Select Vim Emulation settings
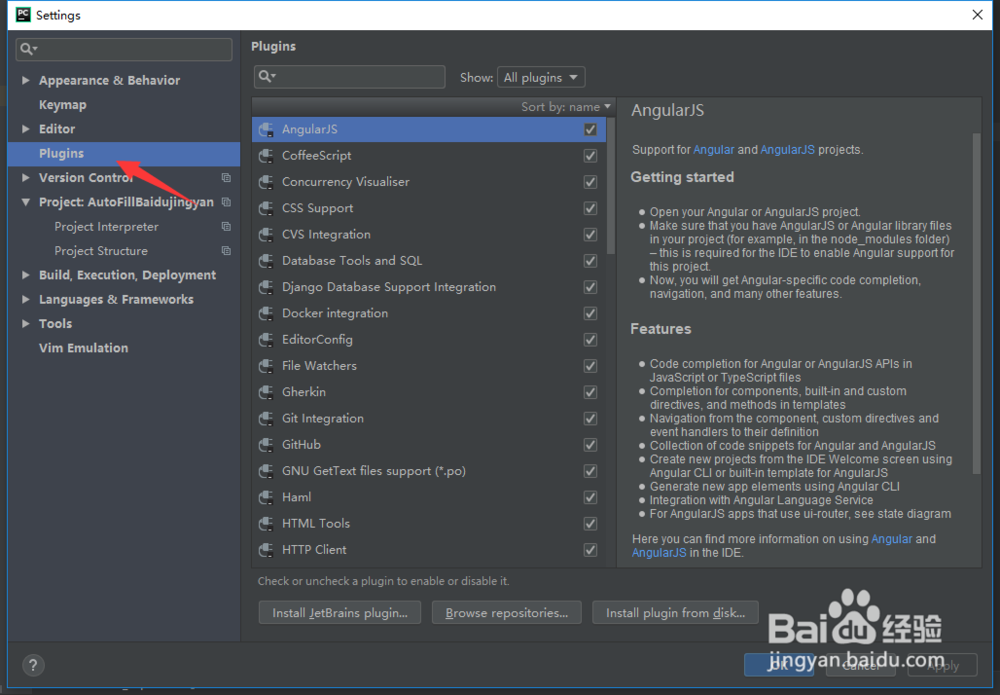Viewport: 1000px width, 695px height. coord(84,348)
